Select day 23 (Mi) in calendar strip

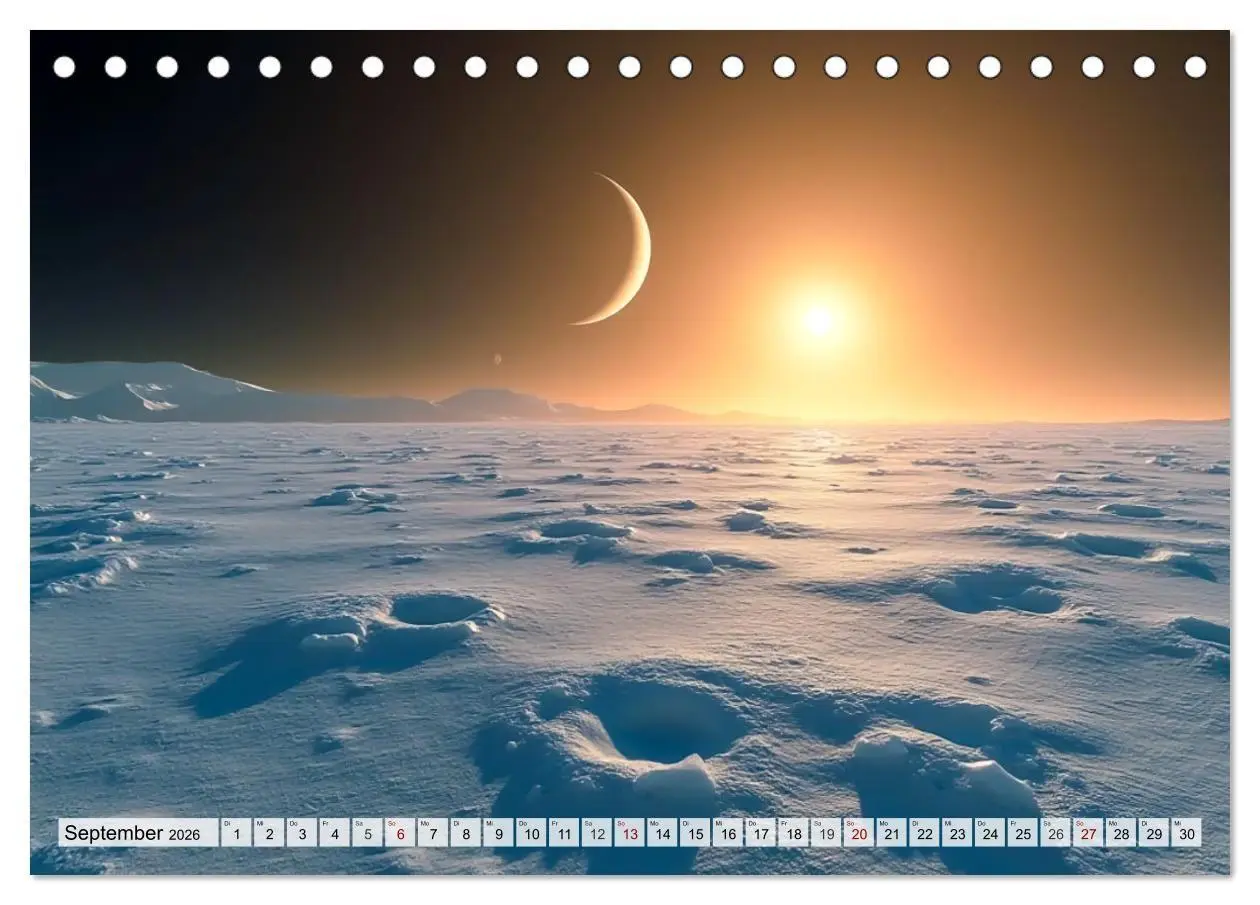coord(957,833)
